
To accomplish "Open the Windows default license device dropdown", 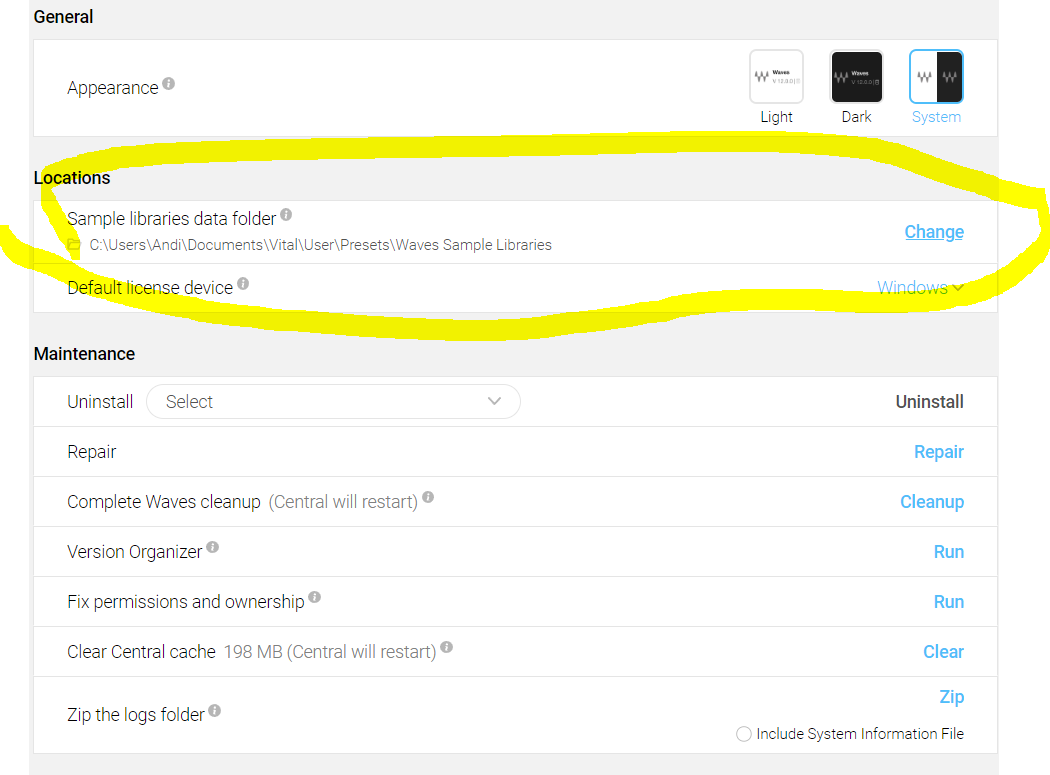I will [921, 287].
